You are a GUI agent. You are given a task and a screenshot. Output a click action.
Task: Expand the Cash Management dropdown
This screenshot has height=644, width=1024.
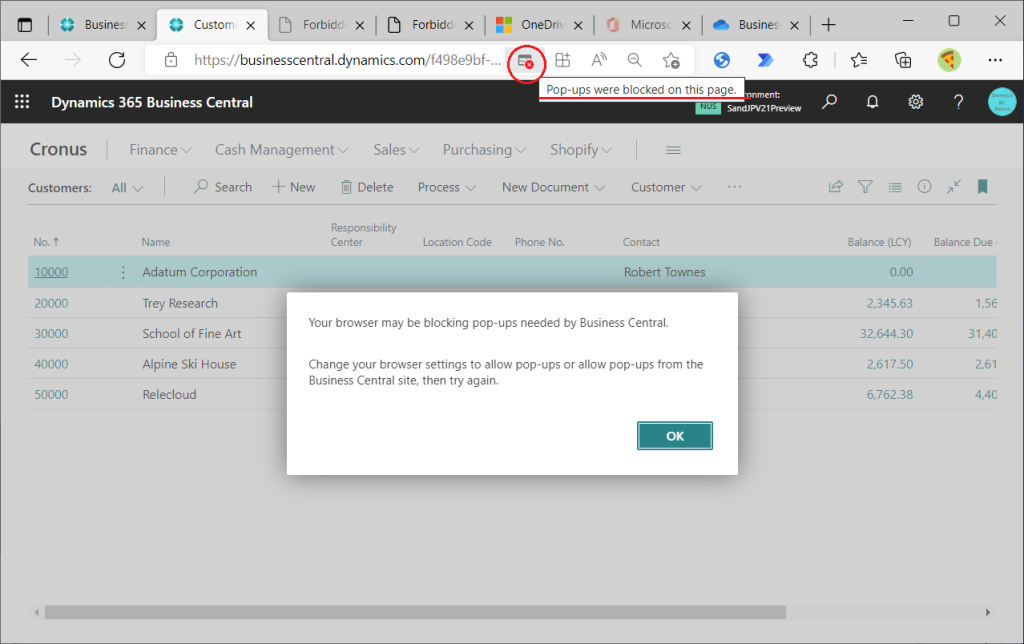[281, 150]
